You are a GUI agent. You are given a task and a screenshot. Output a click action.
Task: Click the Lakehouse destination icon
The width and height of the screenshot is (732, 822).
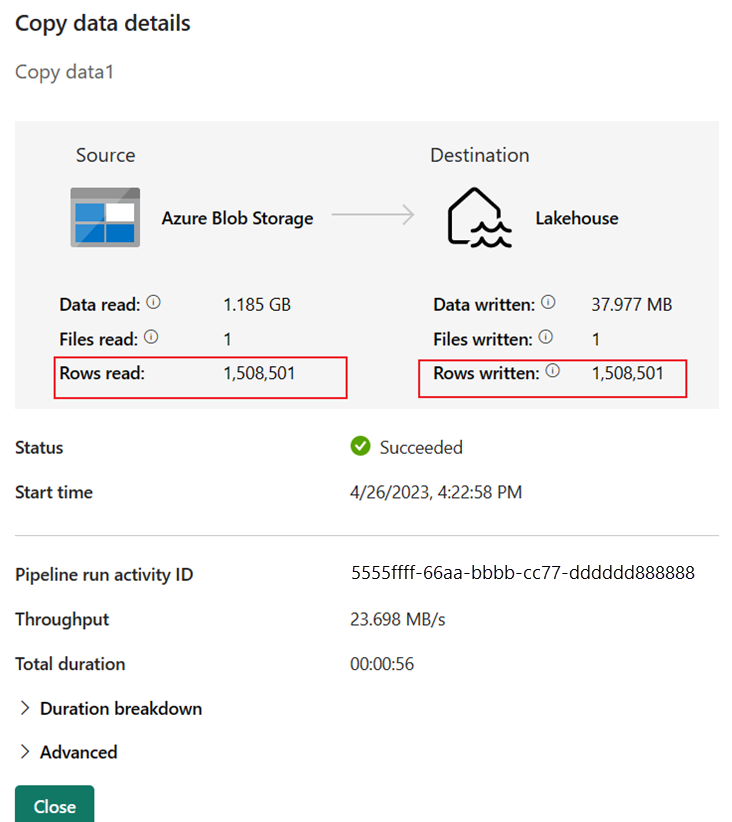coord(479,218)
